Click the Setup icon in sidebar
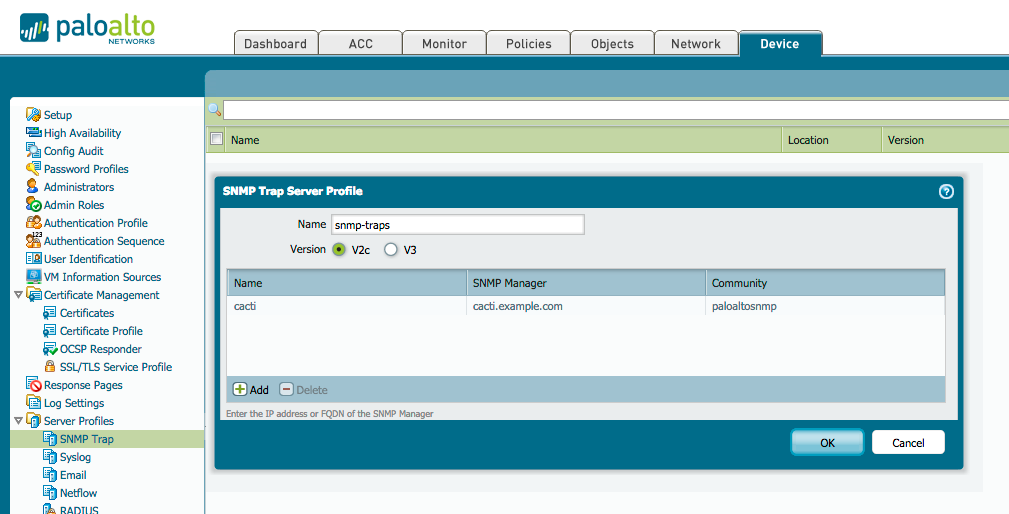Viewport: 1009px width, 514px height. coord(33,115)
